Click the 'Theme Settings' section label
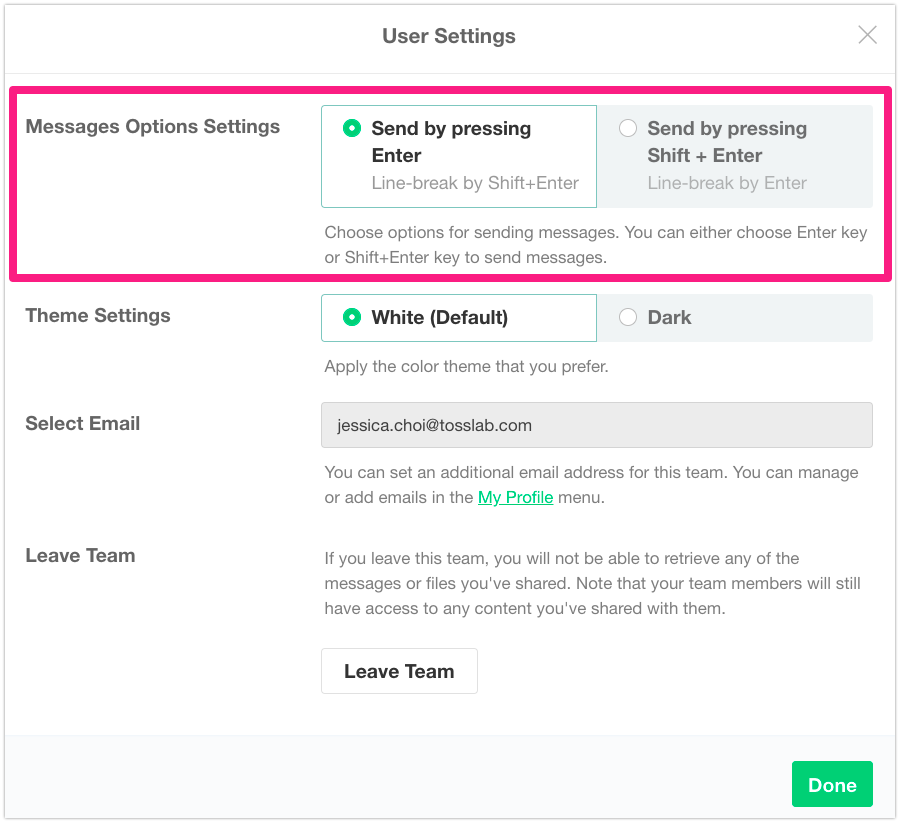 [98, 316]
